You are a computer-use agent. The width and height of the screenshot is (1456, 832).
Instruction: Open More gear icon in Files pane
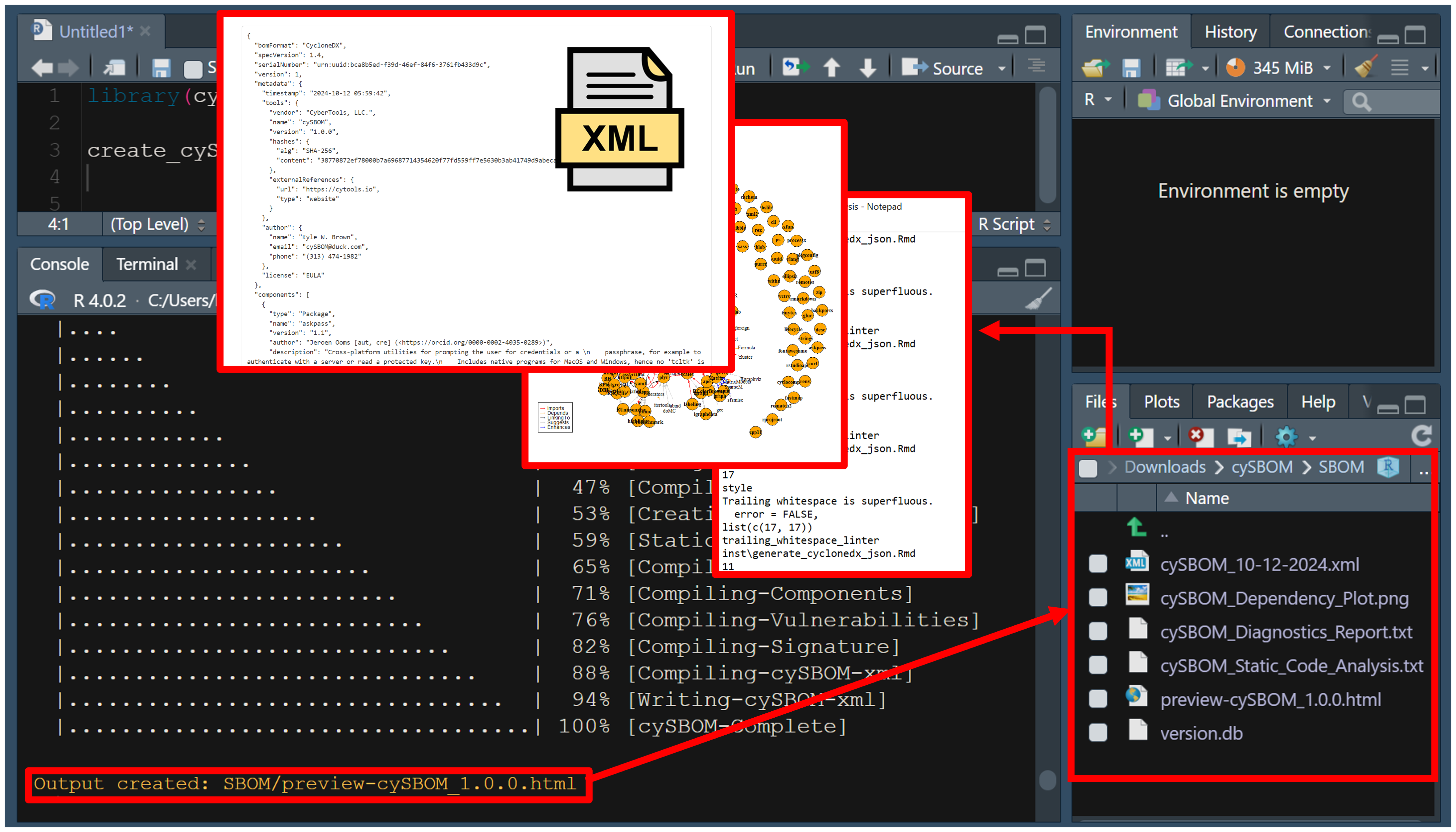(x=1286, y=437)
